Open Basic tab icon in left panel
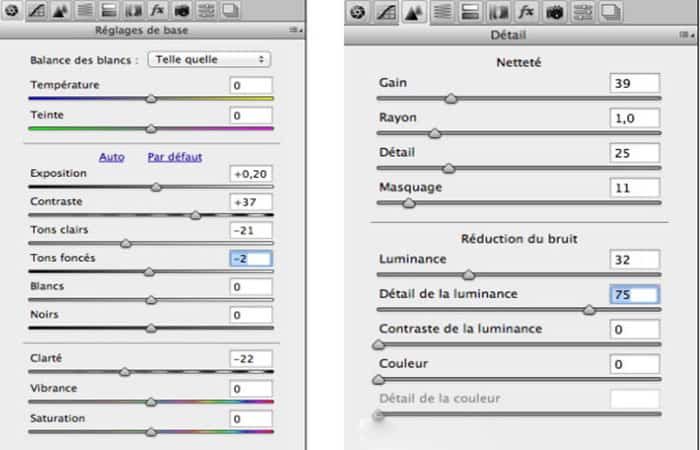 coord(12,10)
